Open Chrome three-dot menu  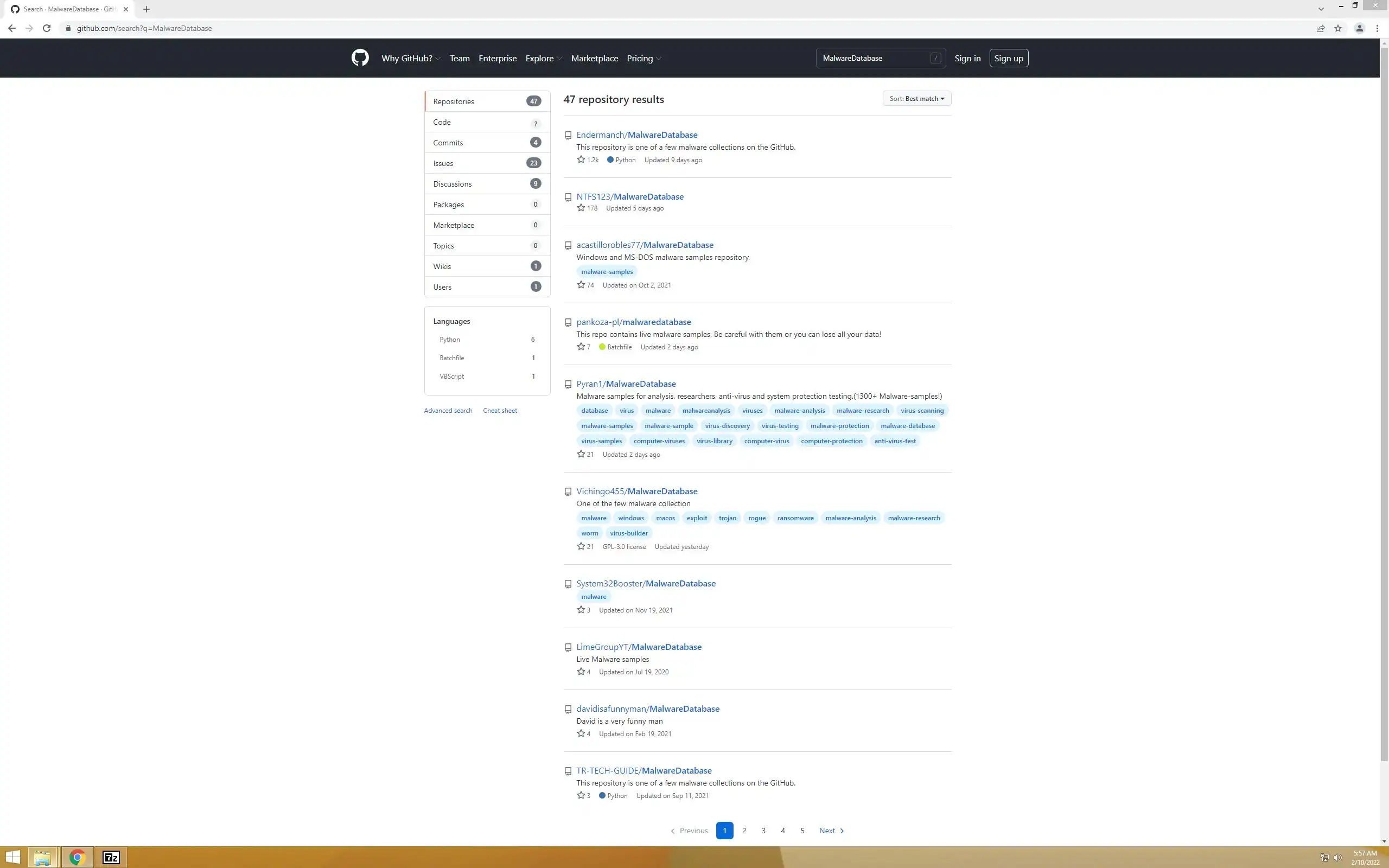(1377, 28)
